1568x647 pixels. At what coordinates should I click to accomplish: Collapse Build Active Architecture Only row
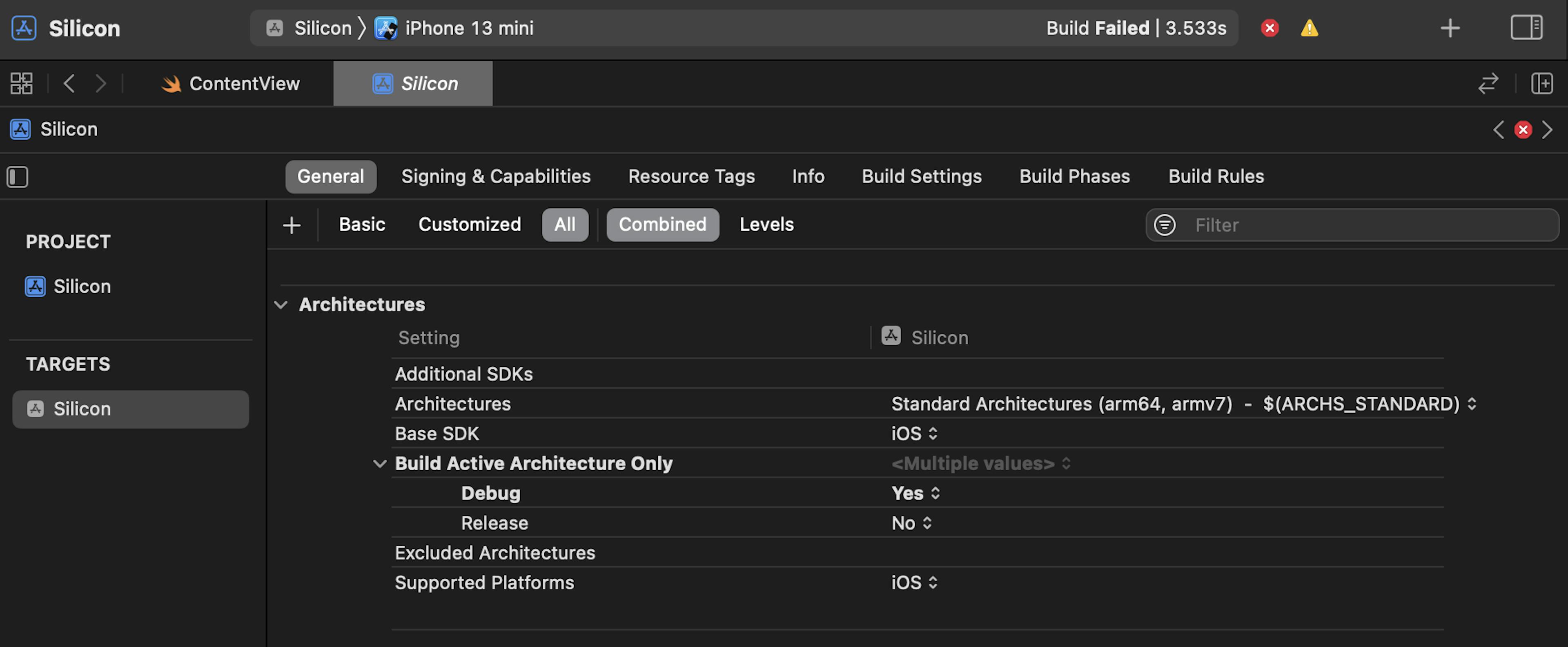tap(380, 464)
